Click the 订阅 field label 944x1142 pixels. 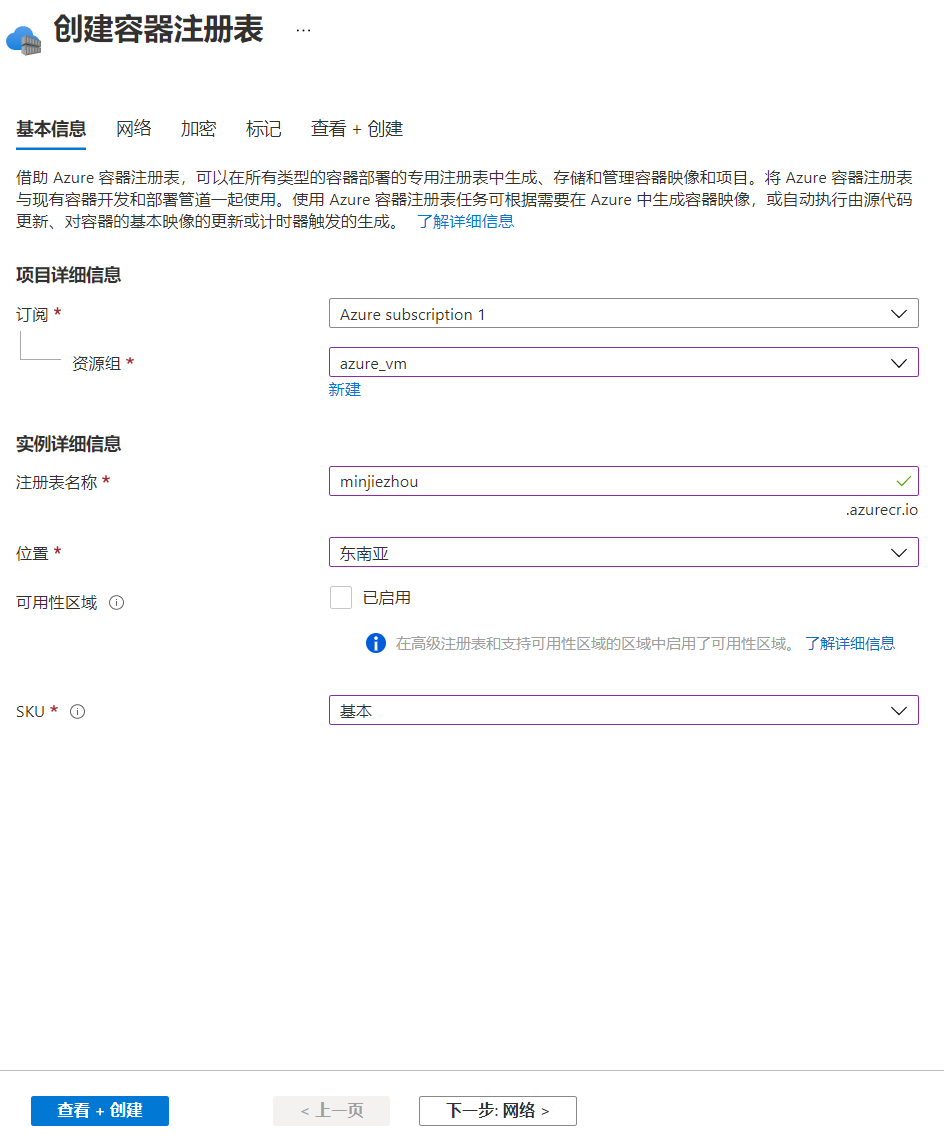[32, 315]
